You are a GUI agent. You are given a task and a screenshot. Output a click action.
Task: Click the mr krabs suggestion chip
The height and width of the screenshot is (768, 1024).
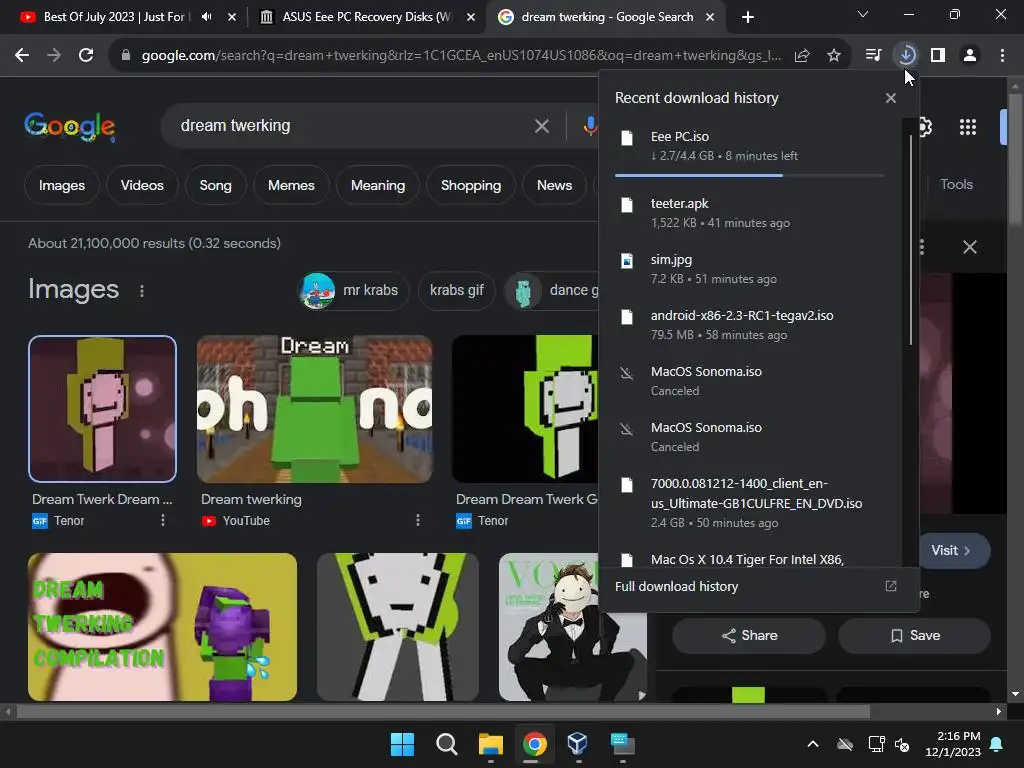353,290
